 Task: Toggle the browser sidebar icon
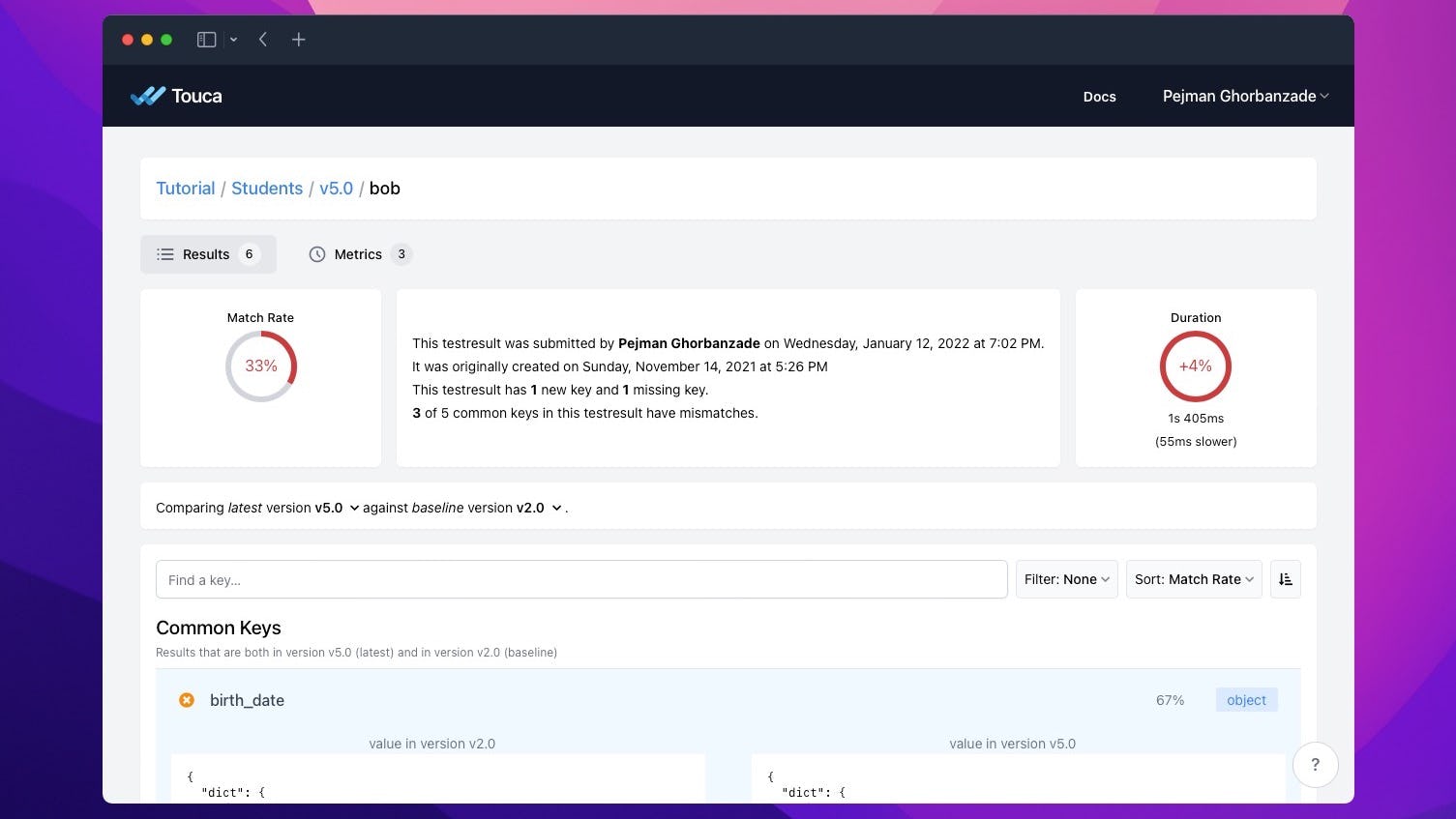click(x=206, y=40)
